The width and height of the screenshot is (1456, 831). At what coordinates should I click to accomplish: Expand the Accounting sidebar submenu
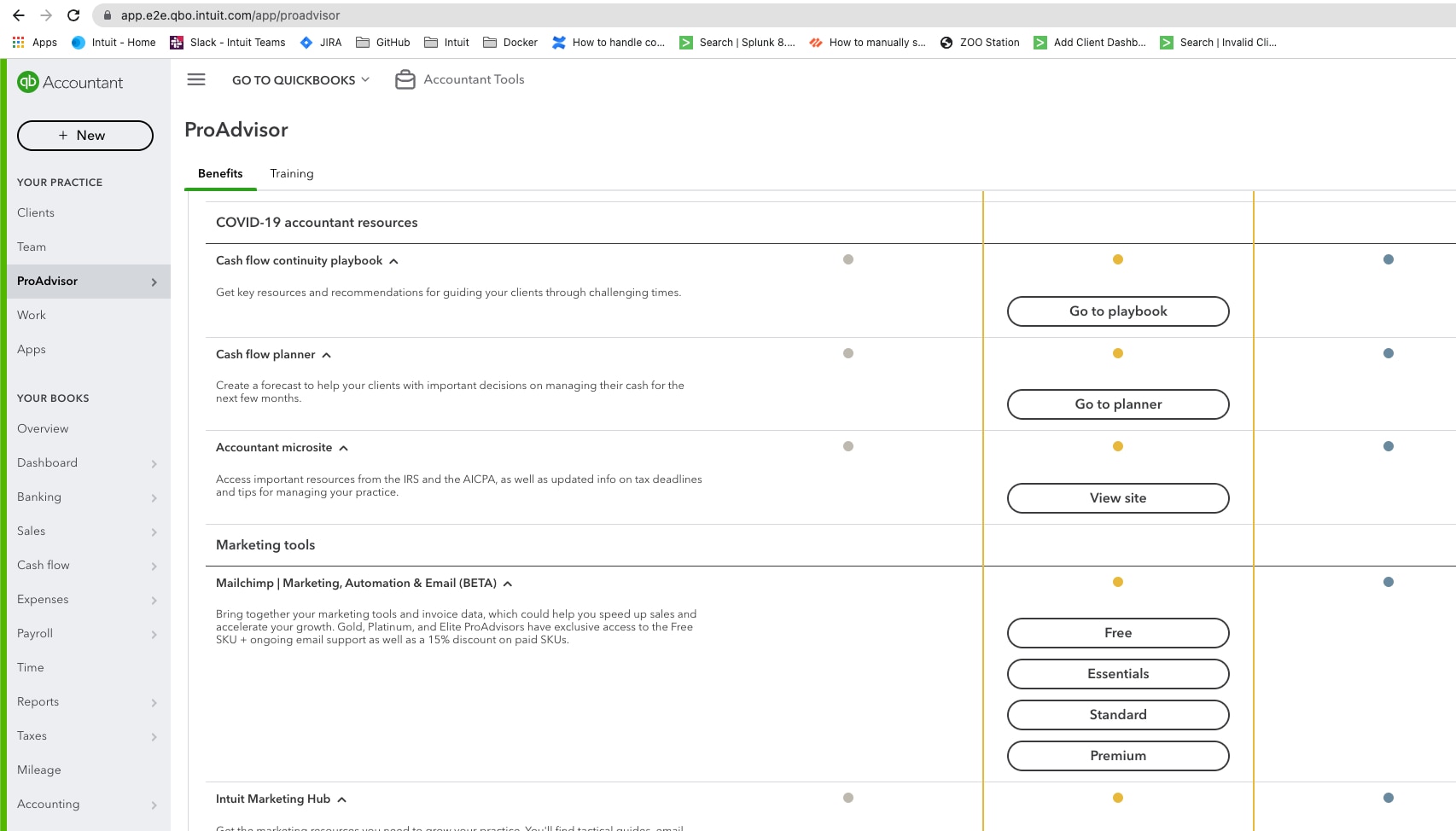[154, 805]
